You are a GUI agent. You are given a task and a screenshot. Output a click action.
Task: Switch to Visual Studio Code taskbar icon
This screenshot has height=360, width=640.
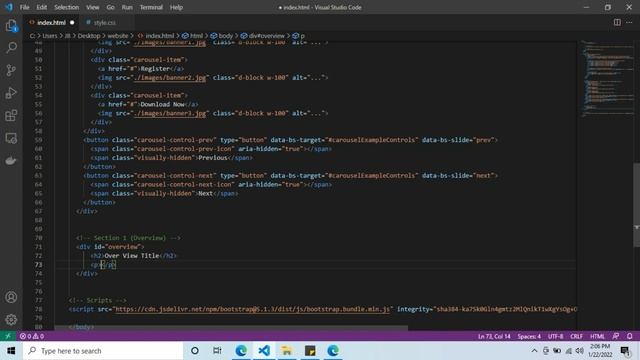pyautogui.click(x=264, y=351)
